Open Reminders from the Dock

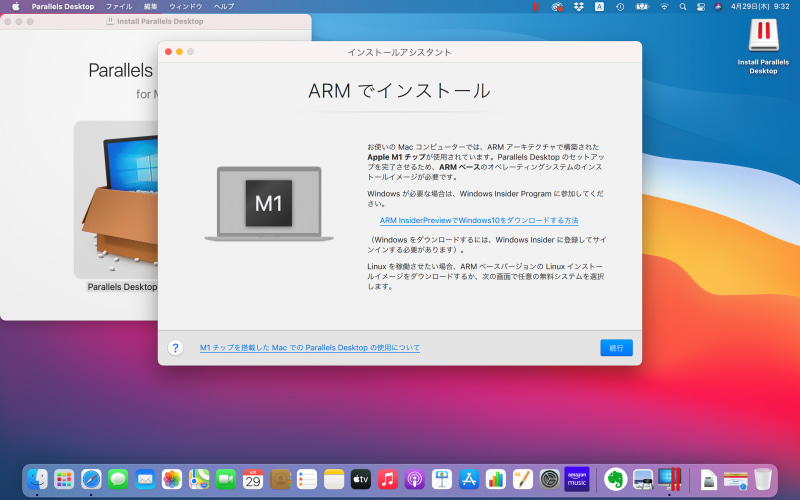pyautogui.click(x=307, y=479)
